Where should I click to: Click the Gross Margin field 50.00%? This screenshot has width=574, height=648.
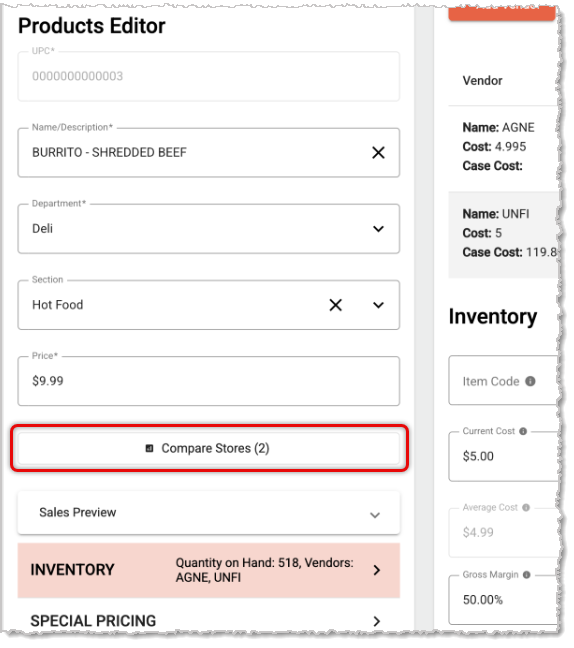503,600
